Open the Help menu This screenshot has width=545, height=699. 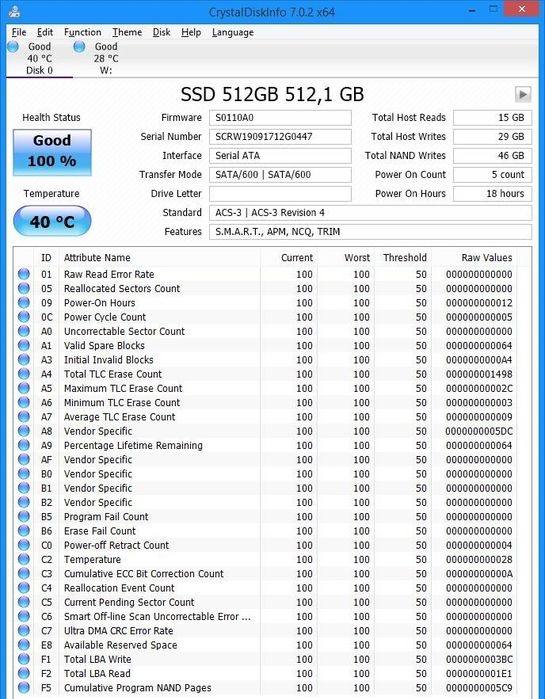(191, 33)
